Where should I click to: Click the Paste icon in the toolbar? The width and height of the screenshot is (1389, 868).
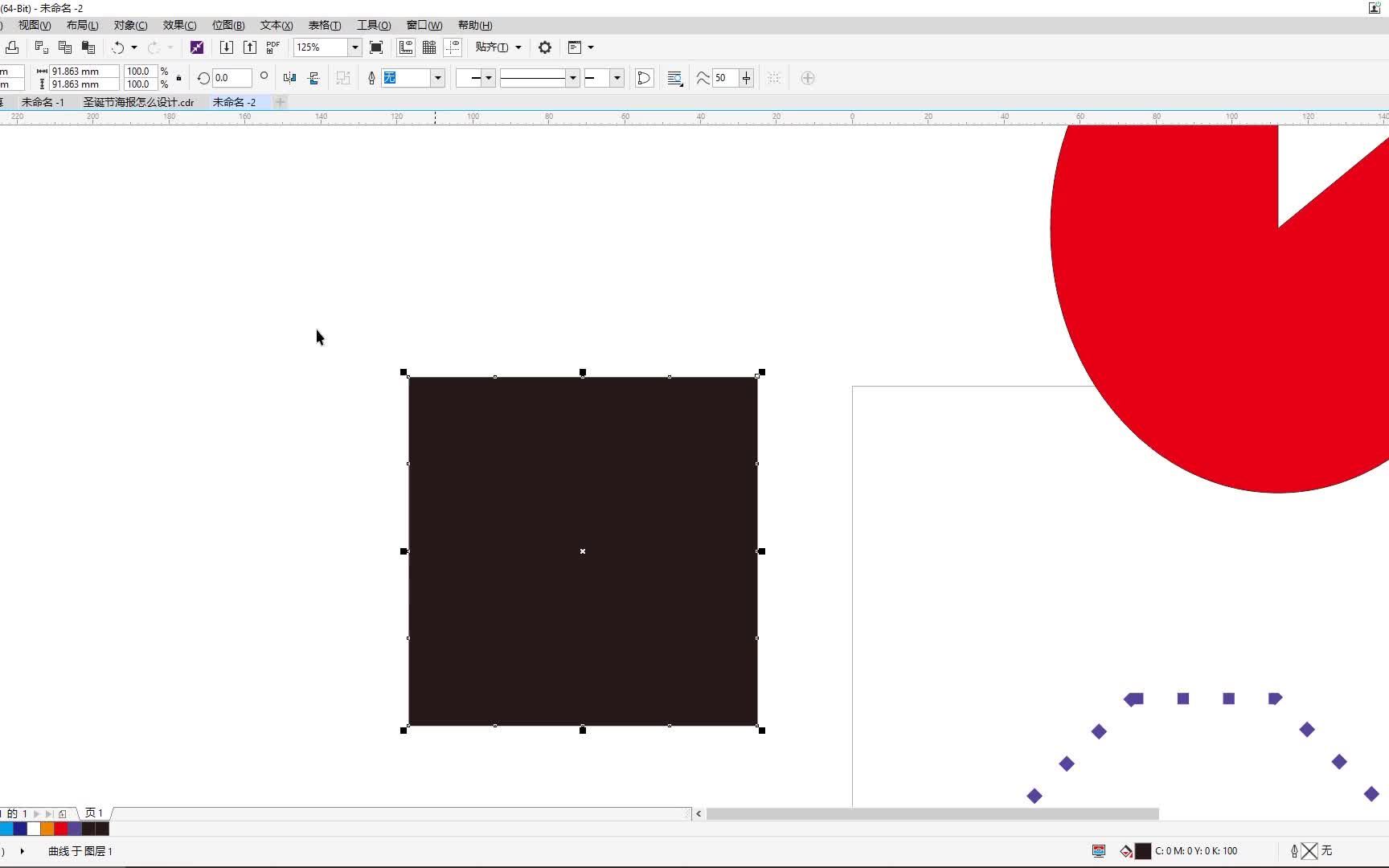point(88,47)
